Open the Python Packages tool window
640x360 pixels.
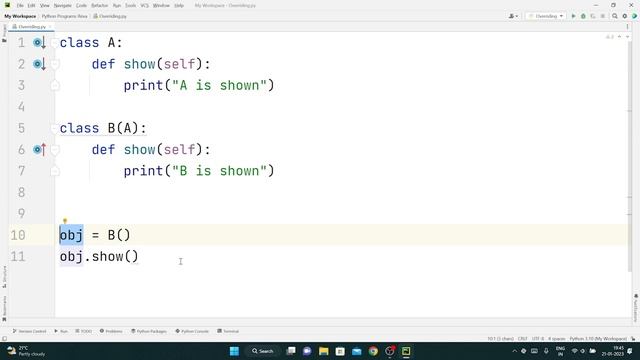point(149,331)
